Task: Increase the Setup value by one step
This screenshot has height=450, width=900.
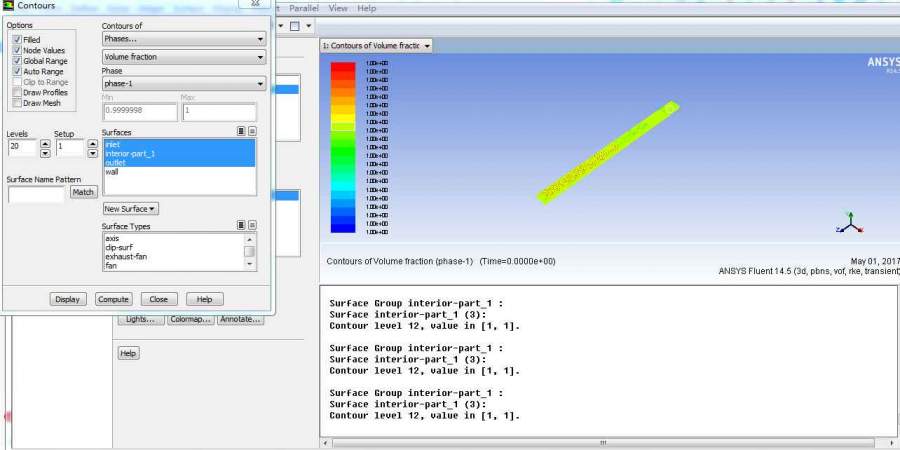Action: (x=92, y=143)
